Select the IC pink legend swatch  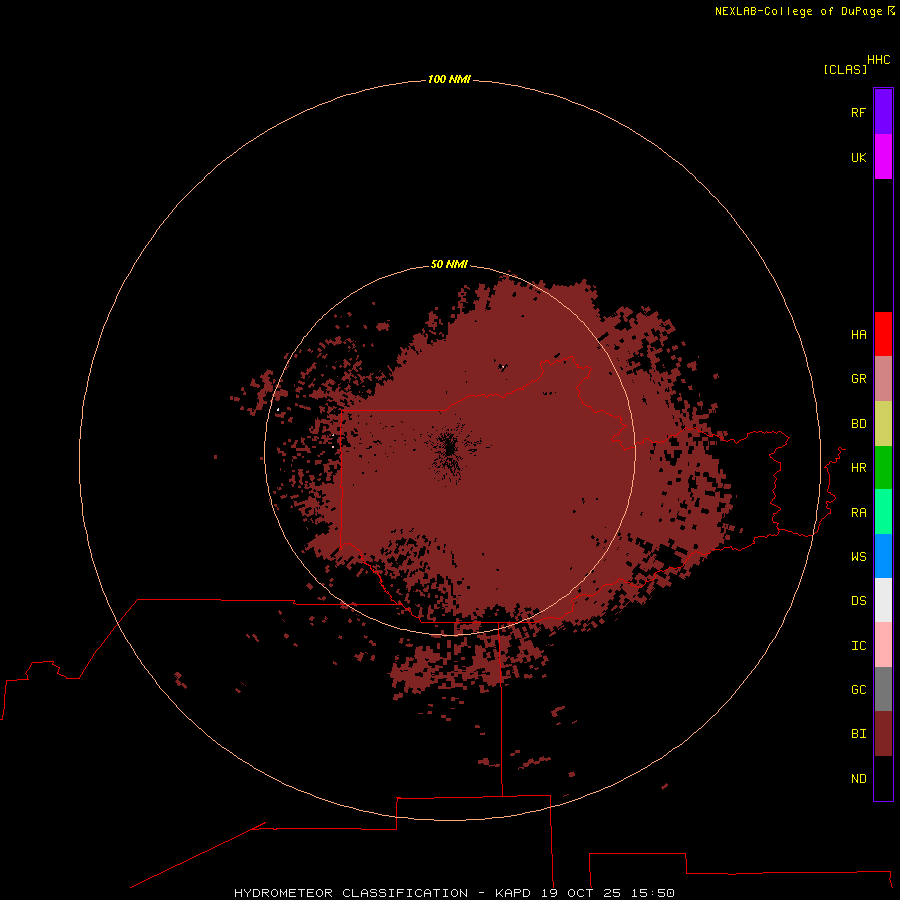883,645
